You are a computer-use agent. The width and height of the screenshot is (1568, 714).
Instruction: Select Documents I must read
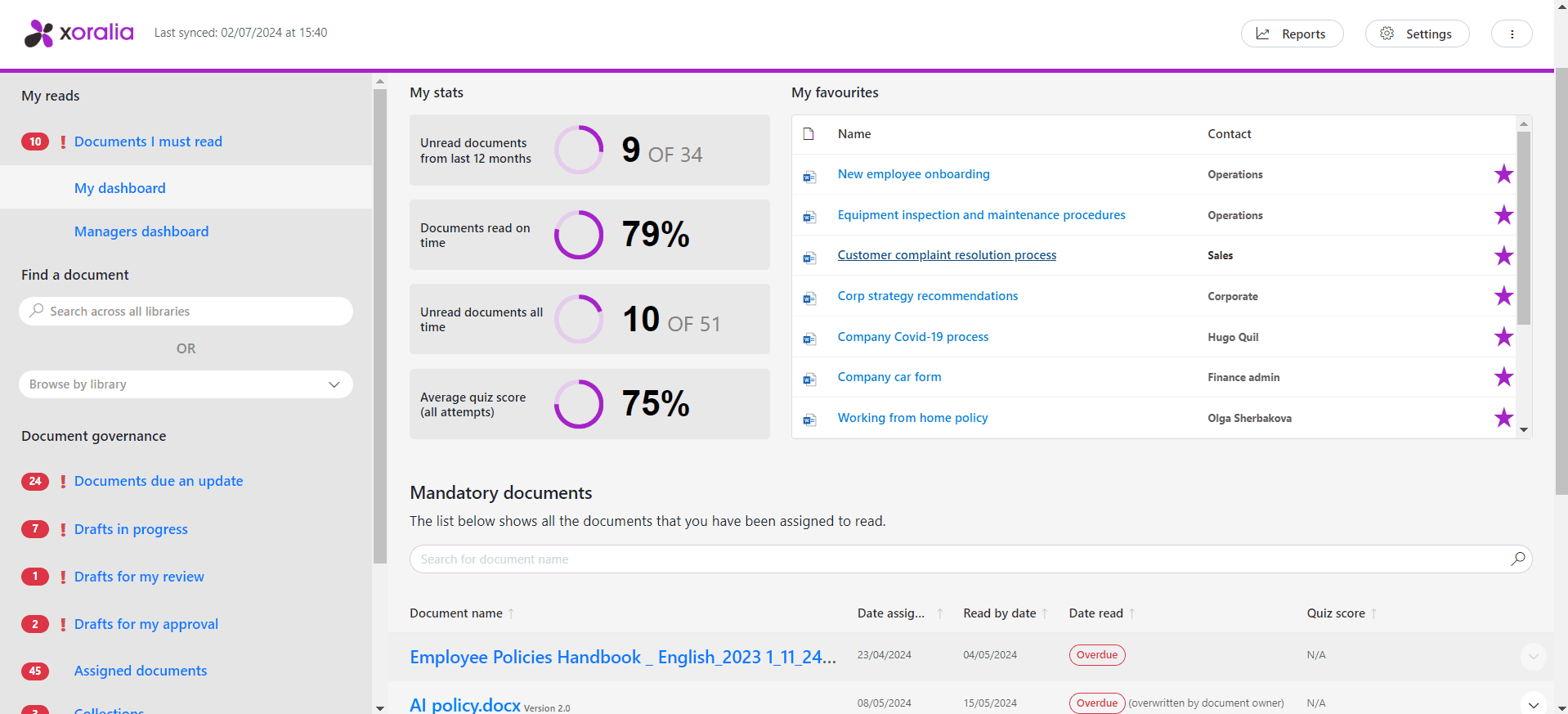(148, 141)
